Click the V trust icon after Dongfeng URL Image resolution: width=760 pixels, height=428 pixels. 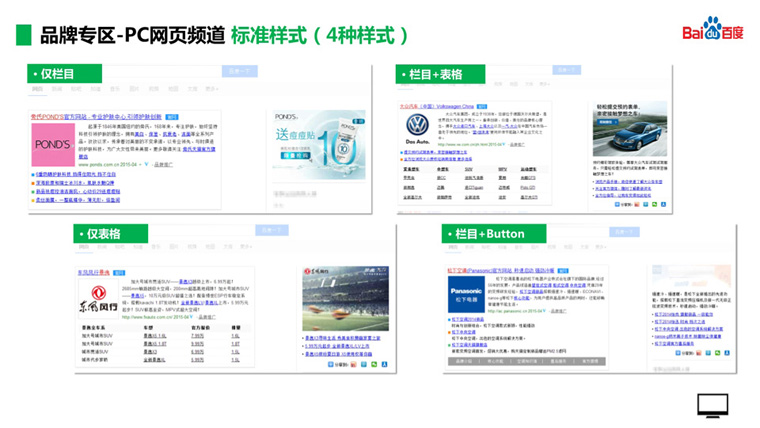tap(191, 317)
